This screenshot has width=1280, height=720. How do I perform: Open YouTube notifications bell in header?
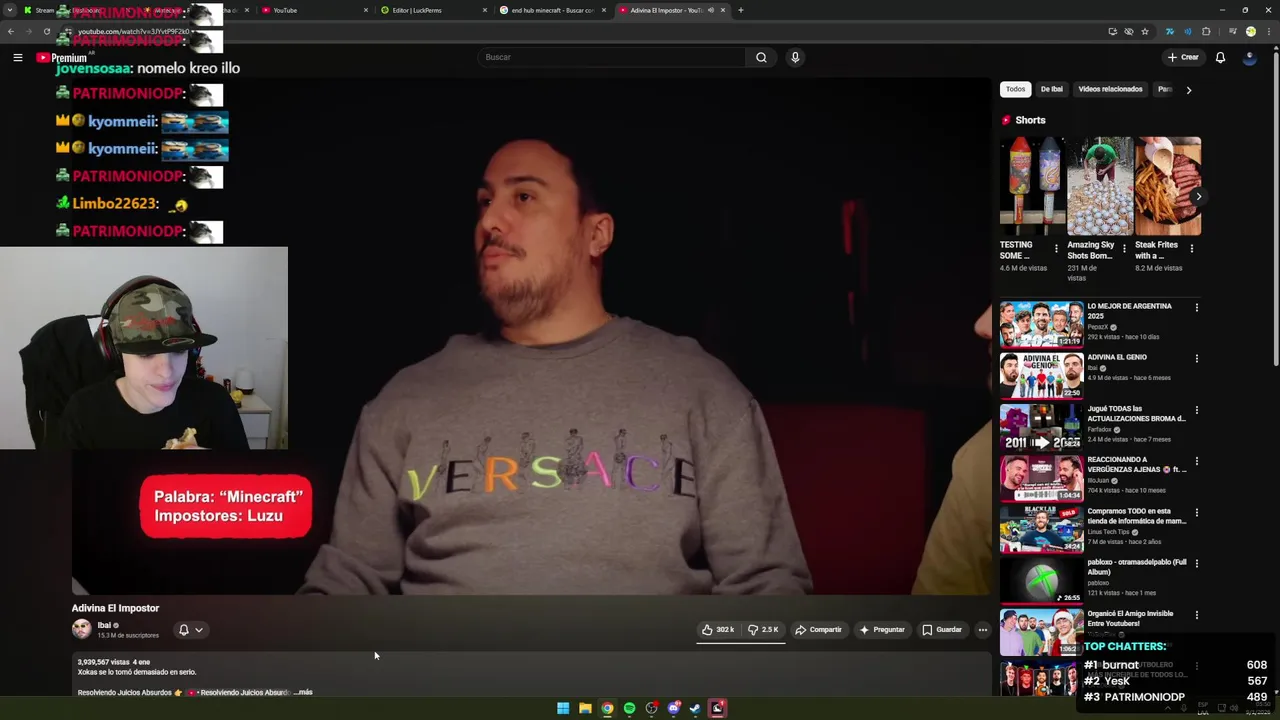(x=1220, y=57)
